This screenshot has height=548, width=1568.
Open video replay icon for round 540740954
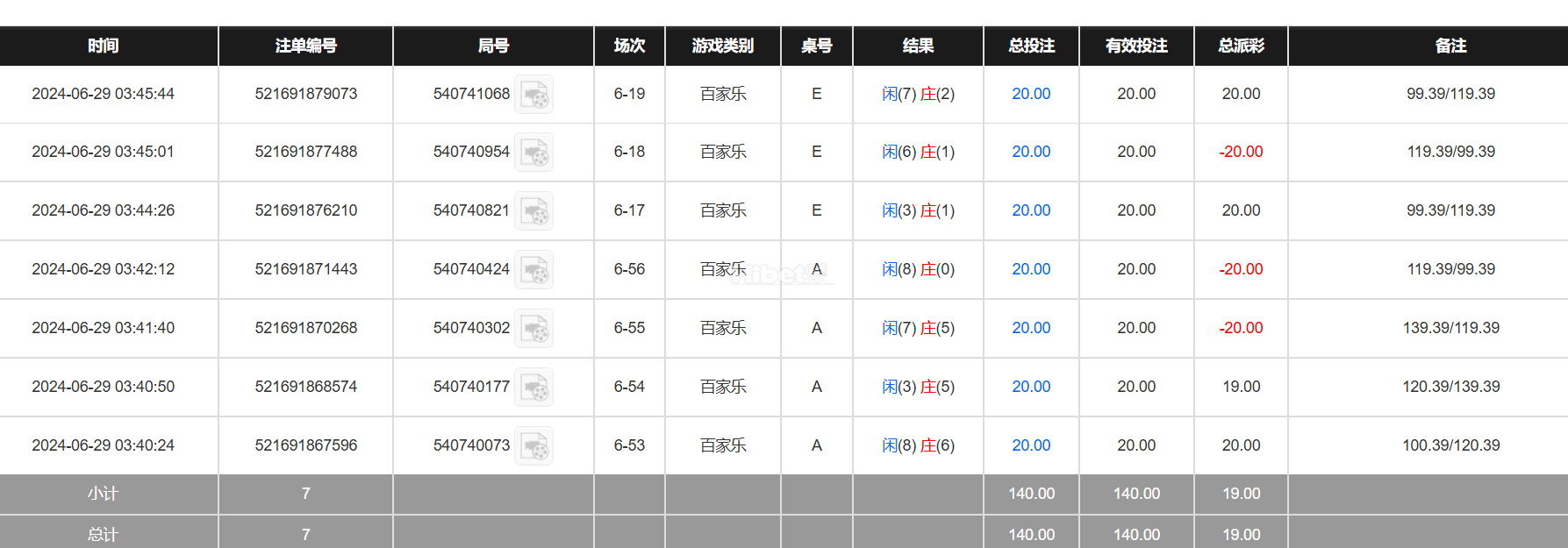point(533,153)
